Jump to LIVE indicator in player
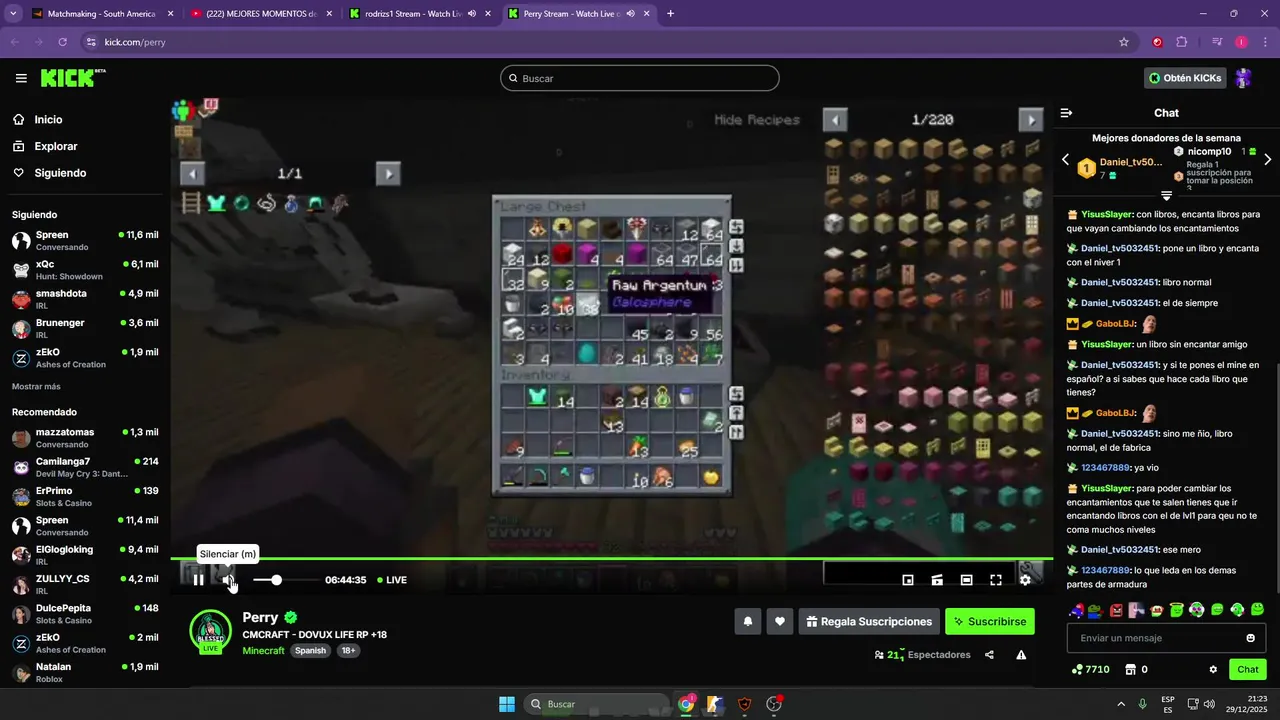This screenshot has height=720, width=1280. [392, 580]
